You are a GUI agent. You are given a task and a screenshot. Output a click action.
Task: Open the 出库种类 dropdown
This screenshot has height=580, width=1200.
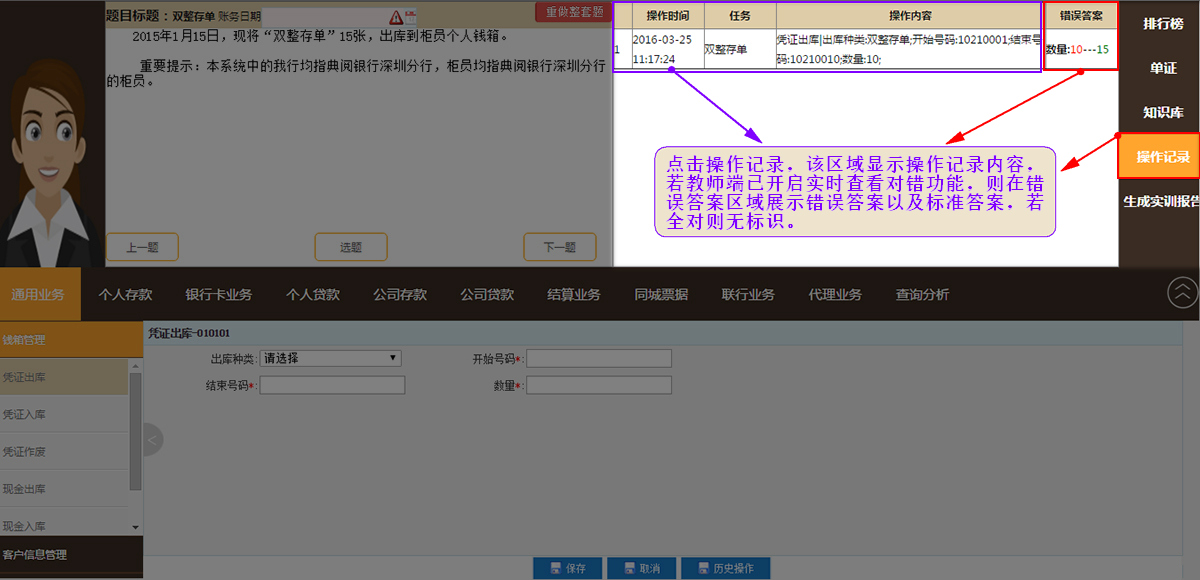(x=330, y=358)
